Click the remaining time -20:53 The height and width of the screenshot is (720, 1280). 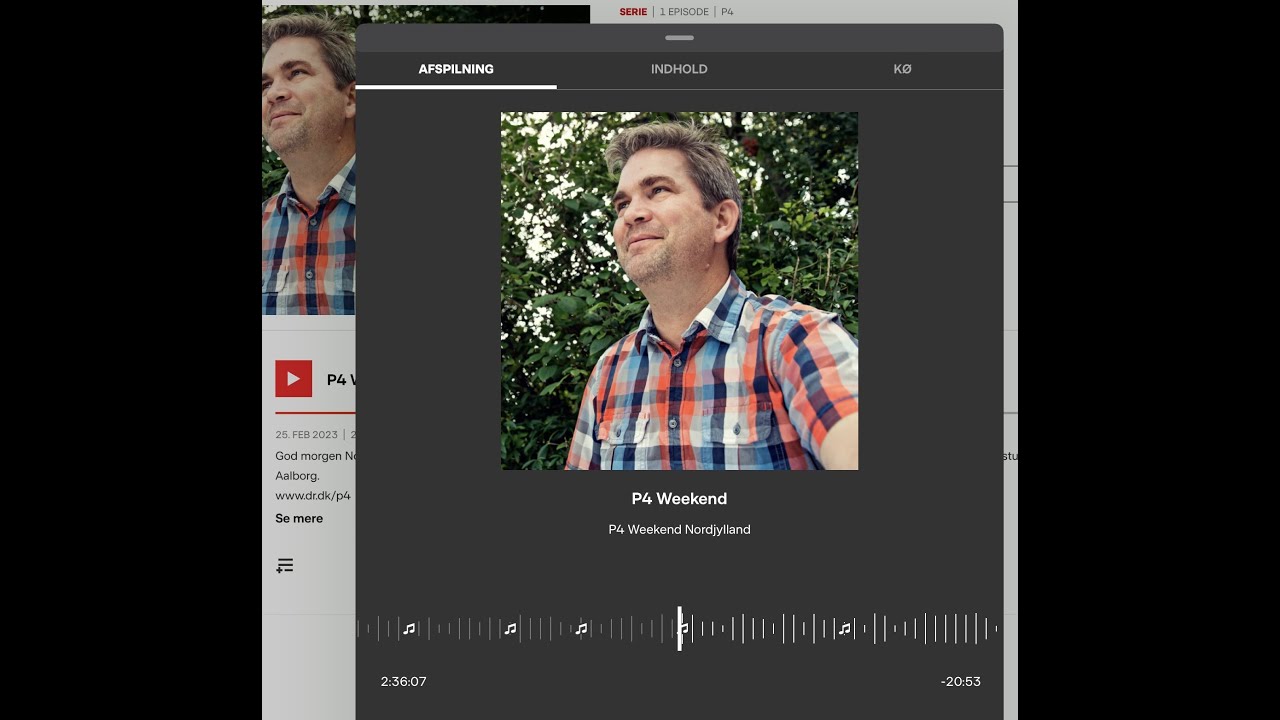click(x=960, y=681)
